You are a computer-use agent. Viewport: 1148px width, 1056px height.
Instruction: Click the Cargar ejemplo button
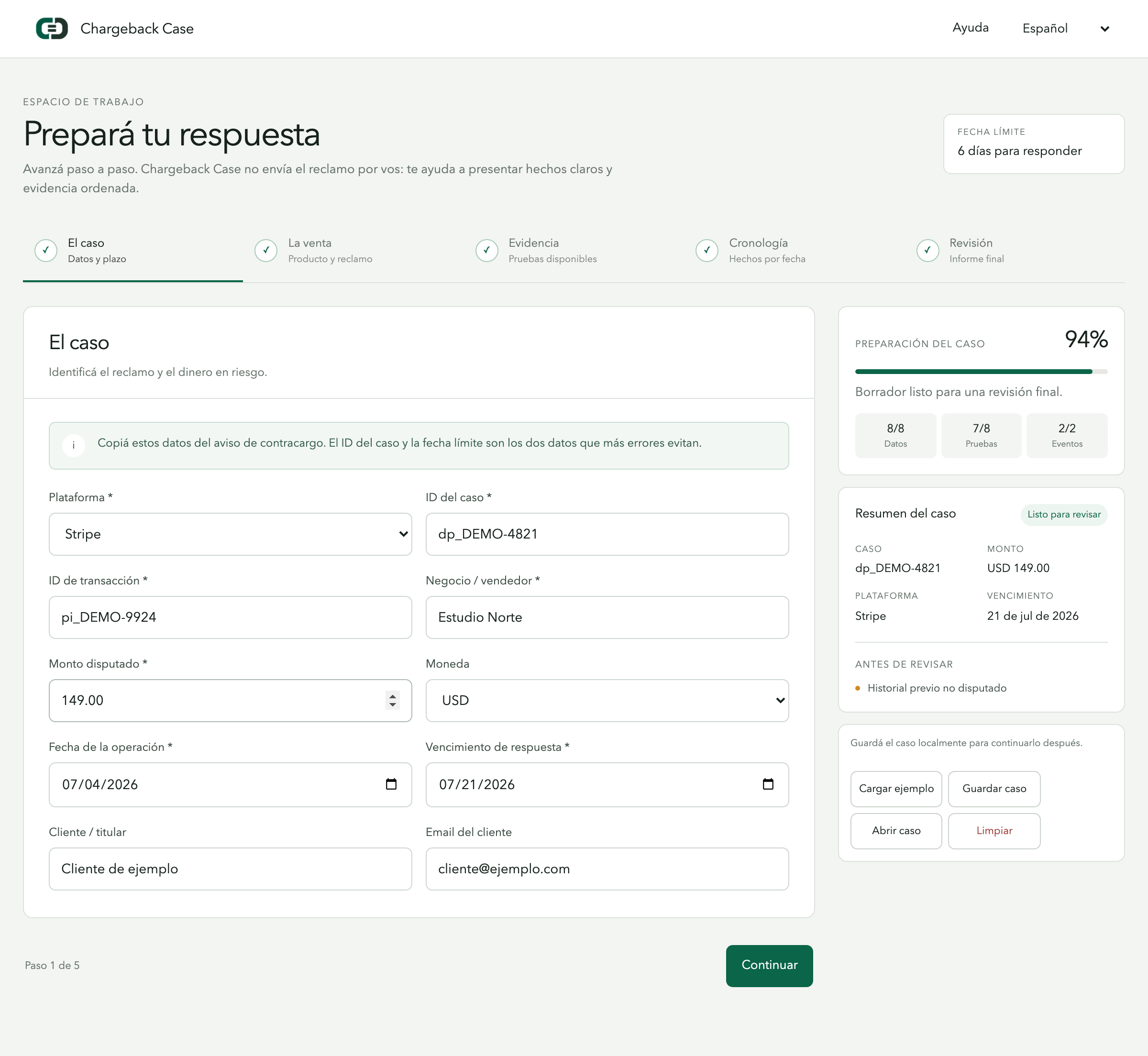[895, 789]
